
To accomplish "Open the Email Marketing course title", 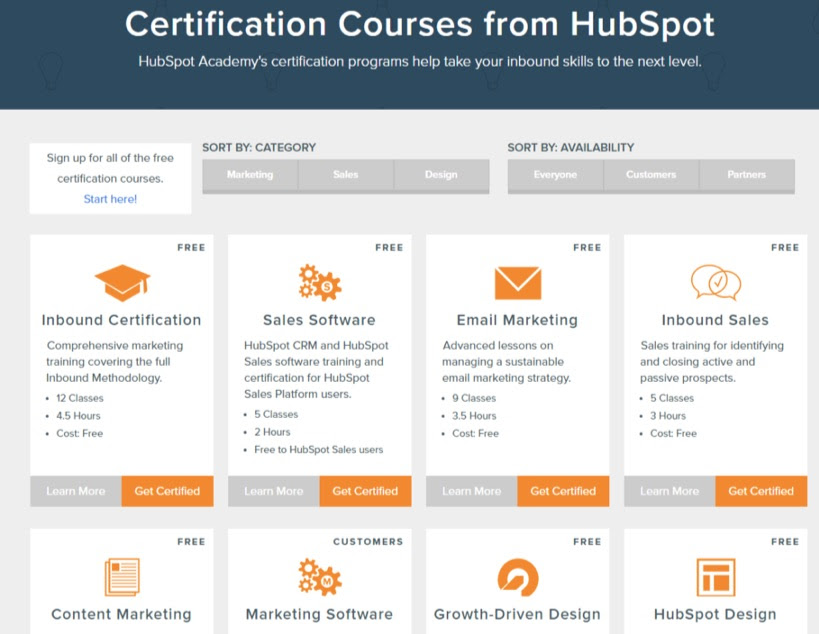I will pyautogui.click(x=517, y=320).
